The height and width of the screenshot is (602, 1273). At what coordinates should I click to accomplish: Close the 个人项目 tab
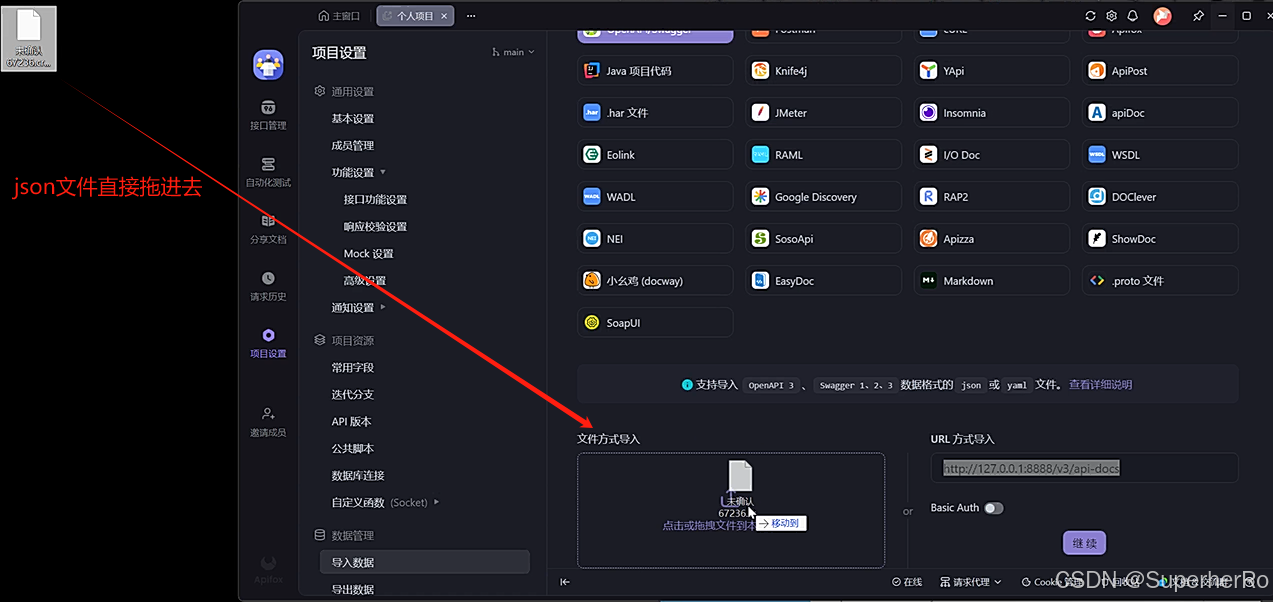click(444, 16)
